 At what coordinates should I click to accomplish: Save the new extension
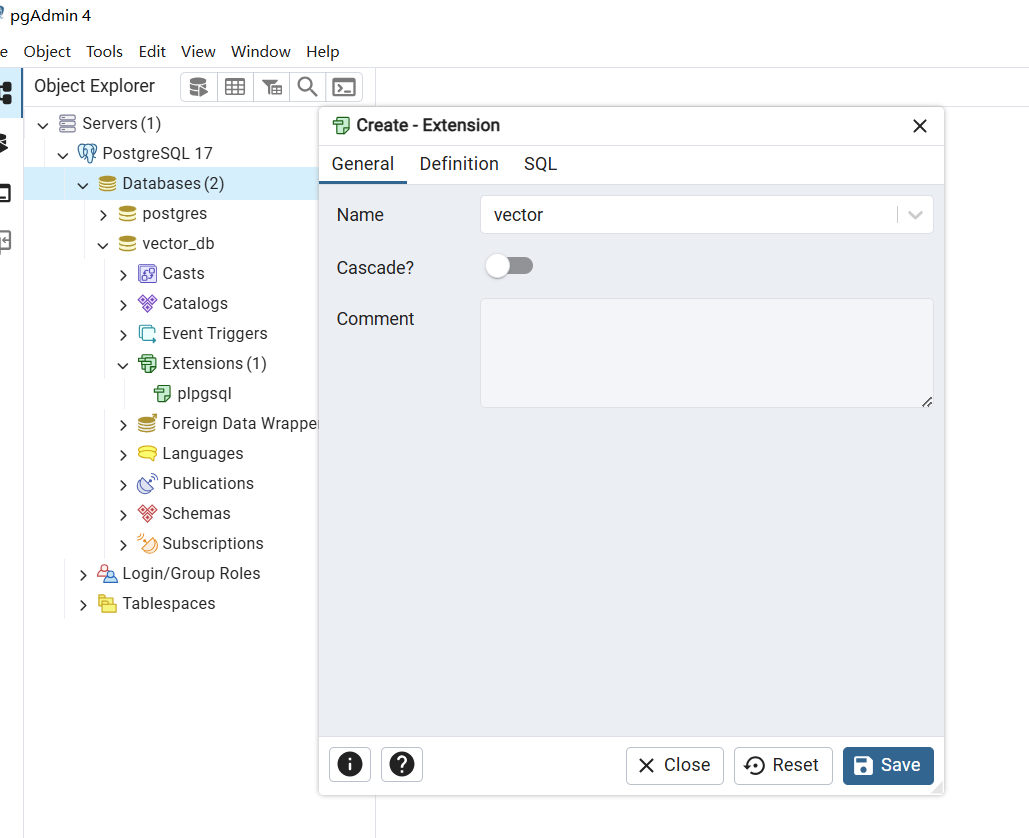pyautogui.click(x=889, y=765)
